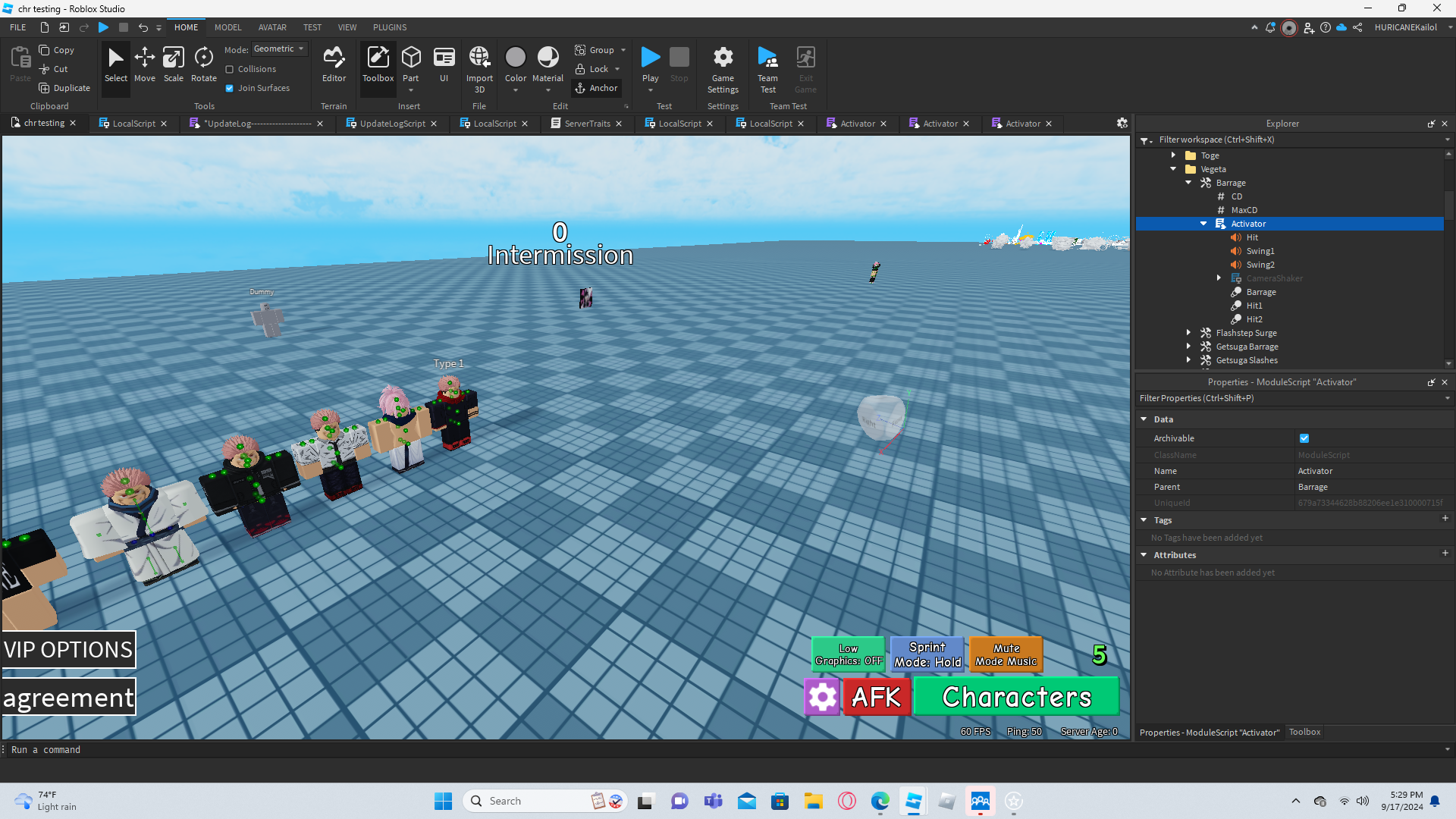
Task: Expand the Toge folder
Action: tap(1173, 155)
